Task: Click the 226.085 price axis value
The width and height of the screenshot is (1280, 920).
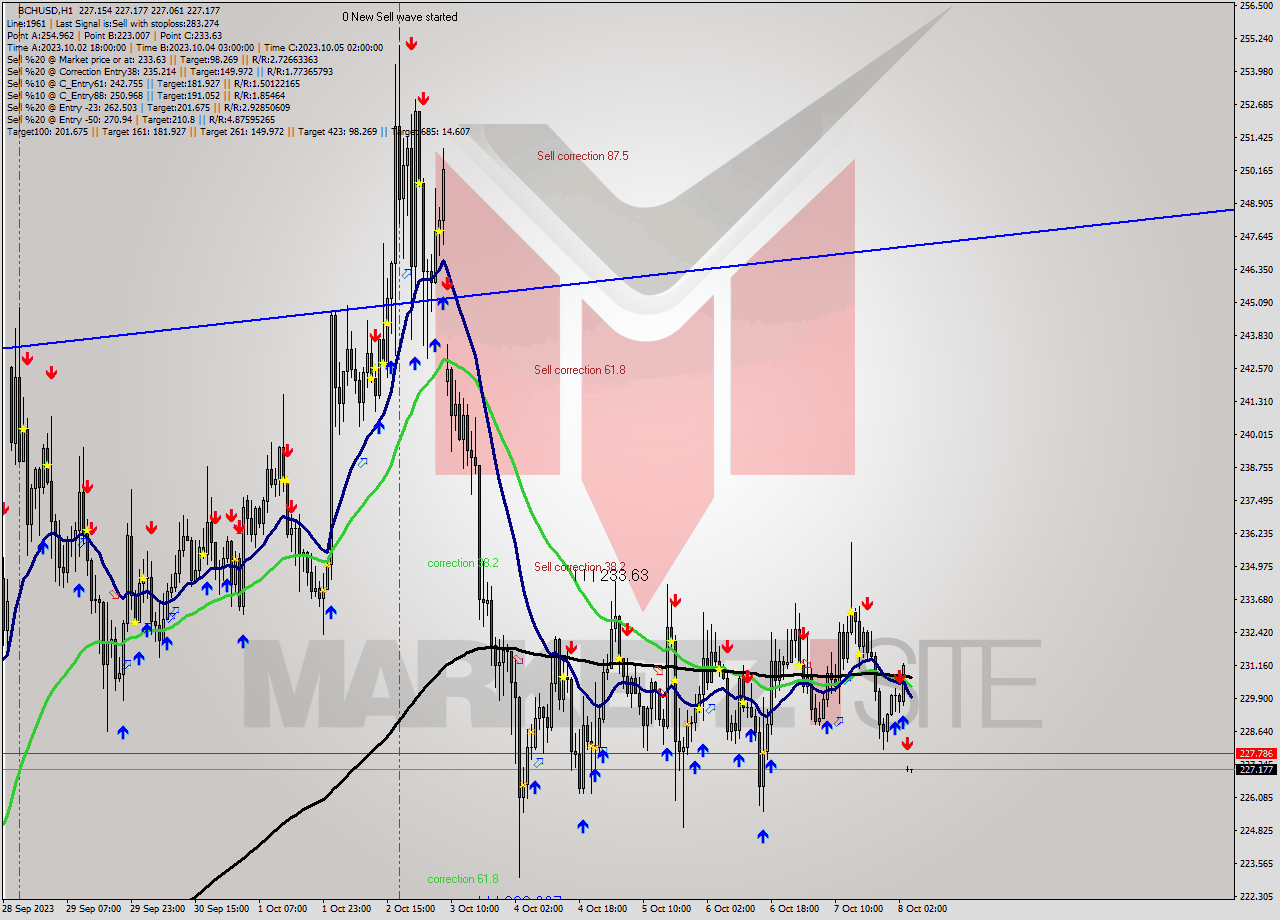Action: pos(1256,797)
